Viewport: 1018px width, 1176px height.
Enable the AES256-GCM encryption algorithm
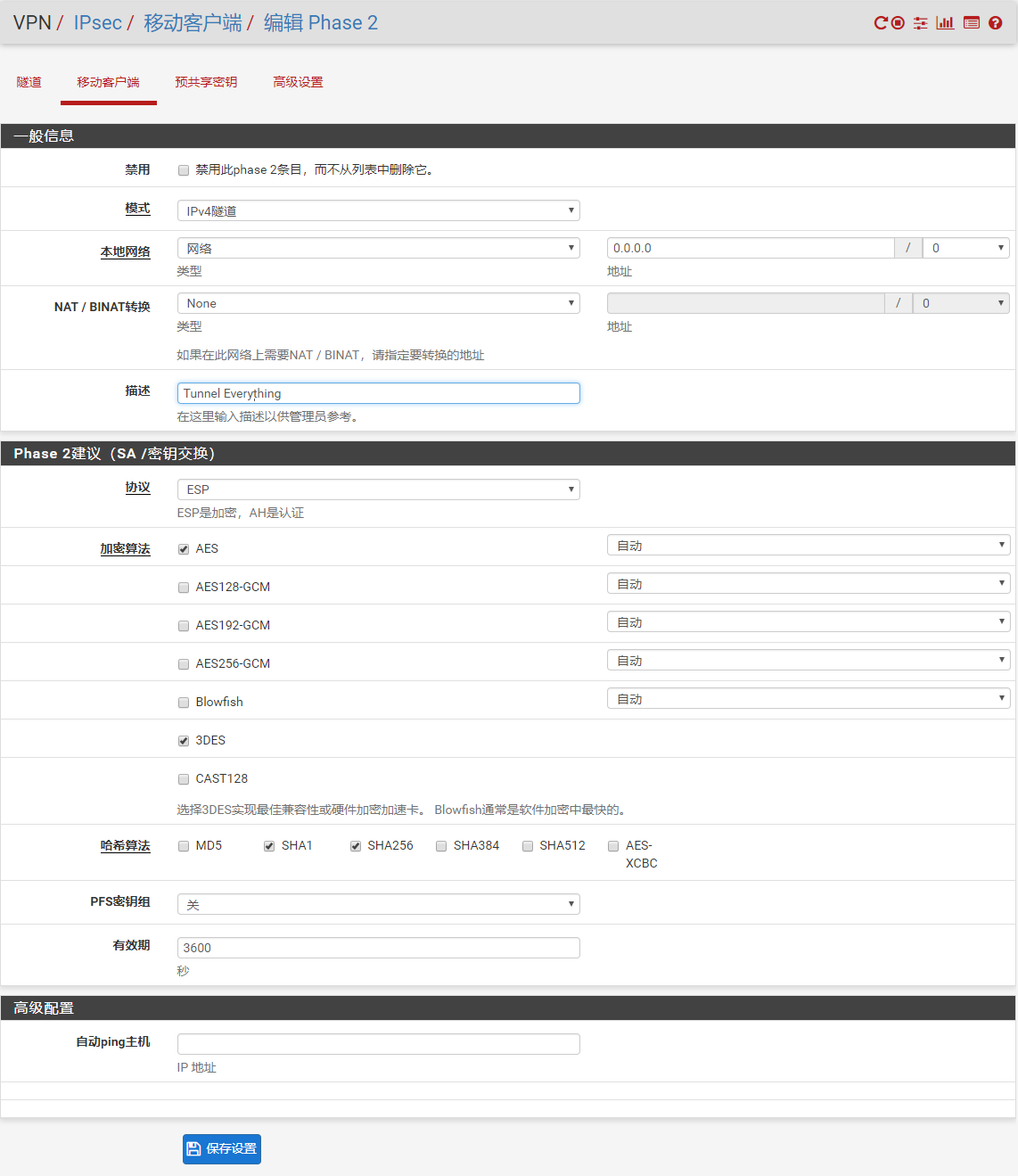tap(183, 663)
